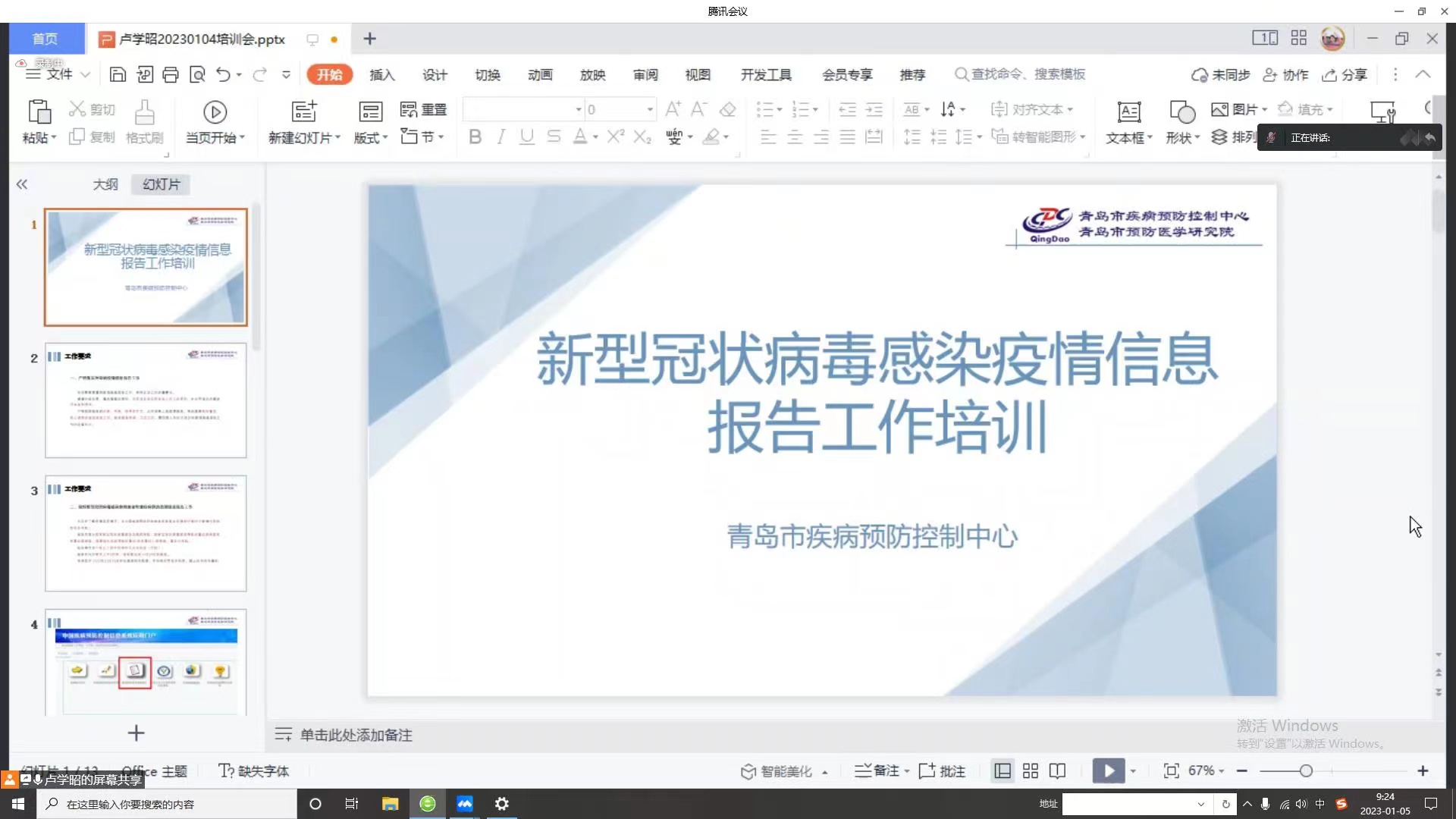Open the Insert (插入) ribbon tab
Viewport: 1456px width, 819px height.
[382, 74]
